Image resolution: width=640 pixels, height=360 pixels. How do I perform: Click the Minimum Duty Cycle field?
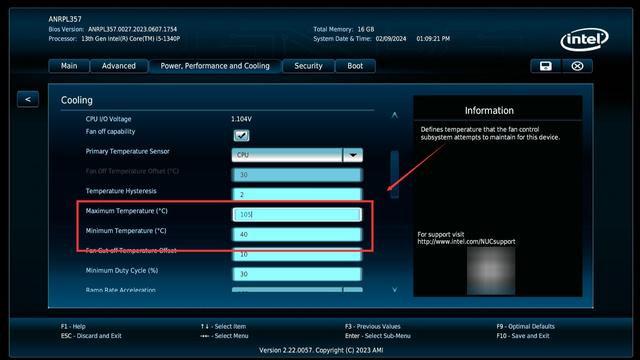(x=297, y=274)
